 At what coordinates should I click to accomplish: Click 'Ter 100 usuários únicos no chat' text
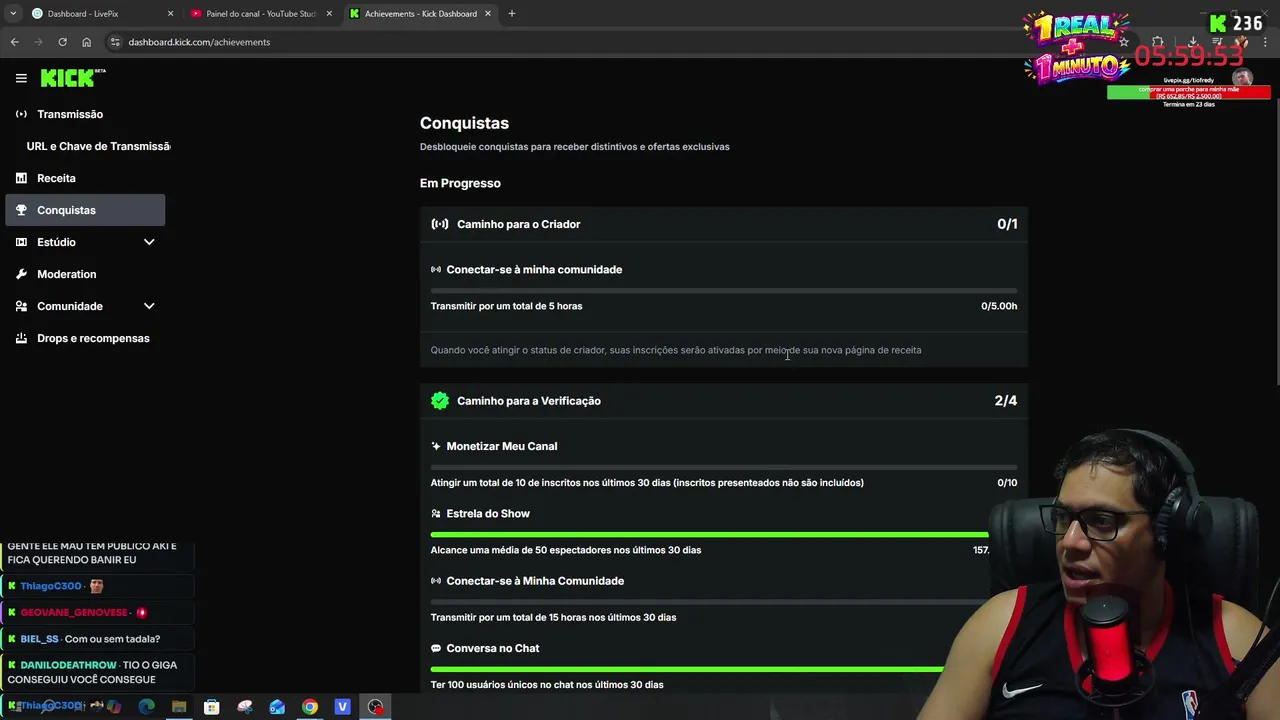coord(547,685)
